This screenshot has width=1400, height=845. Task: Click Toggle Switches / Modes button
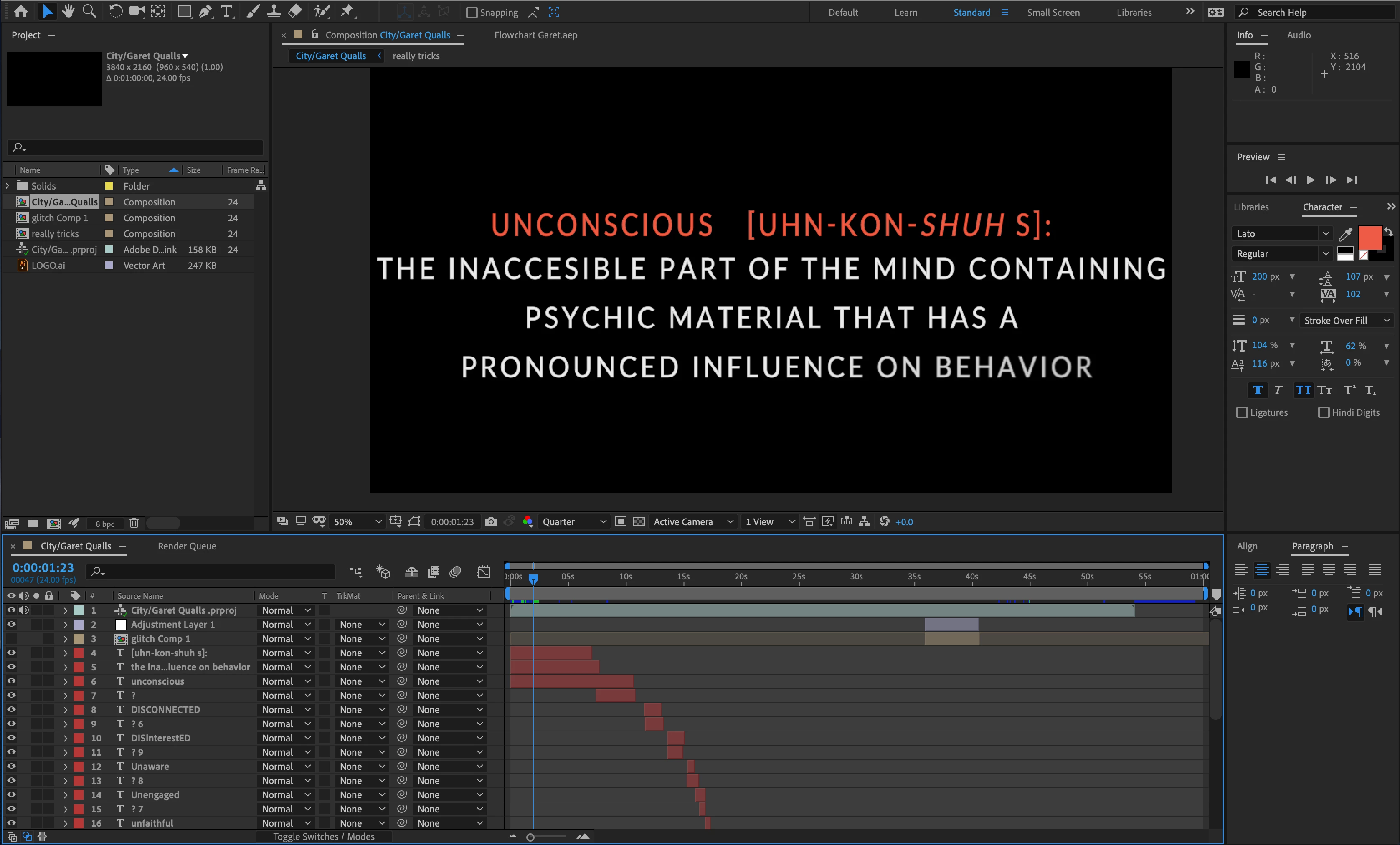tap(323, 837)
